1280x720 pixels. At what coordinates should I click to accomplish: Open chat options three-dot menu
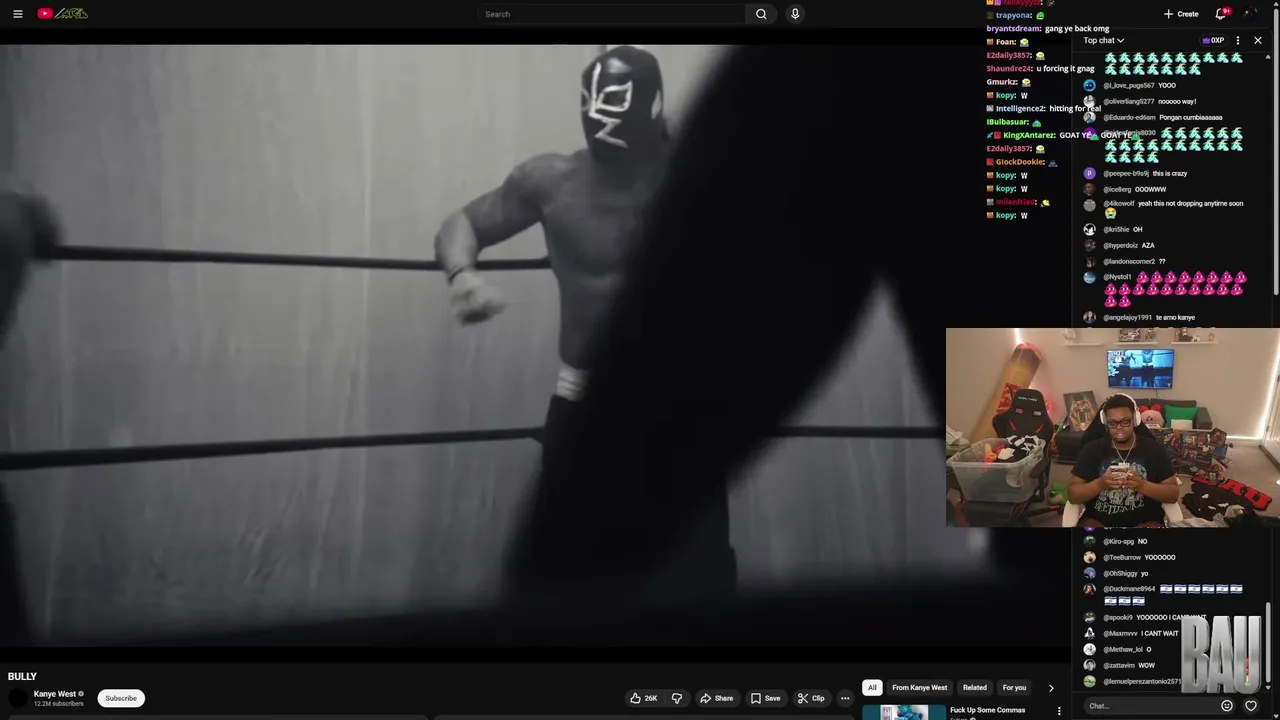coord(1238,41)
